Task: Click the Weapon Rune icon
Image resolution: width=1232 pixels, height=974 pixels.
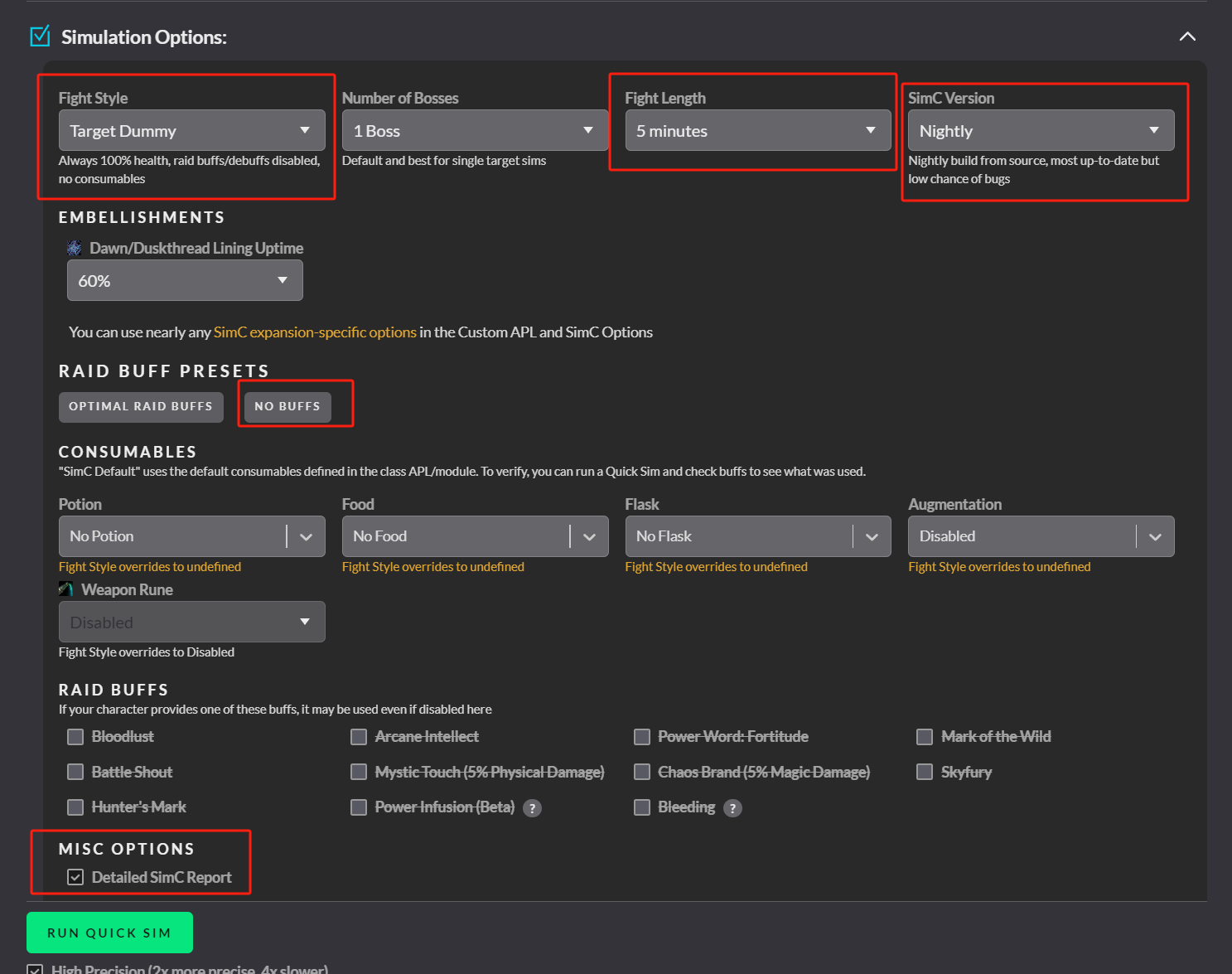Action: point(66,589)
